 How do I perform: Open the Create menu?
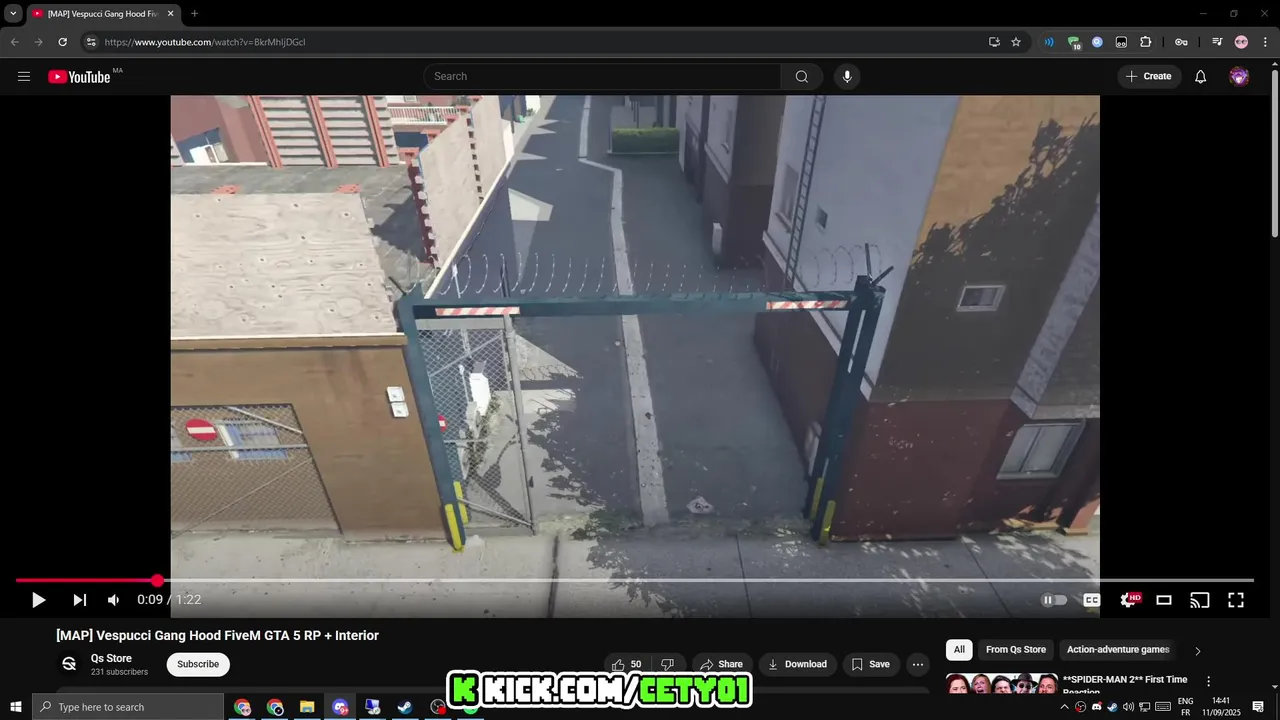[x=1149, y=77]
